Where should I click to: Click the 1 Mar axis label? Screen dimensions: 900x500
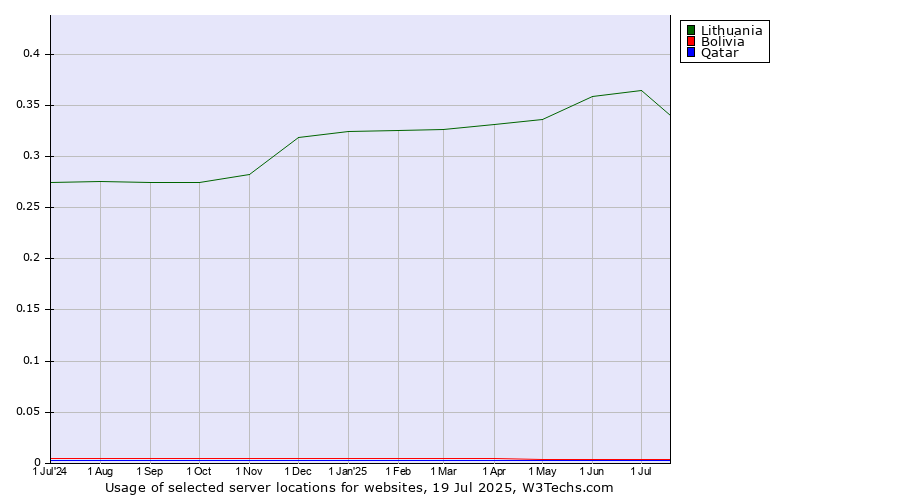444,471
